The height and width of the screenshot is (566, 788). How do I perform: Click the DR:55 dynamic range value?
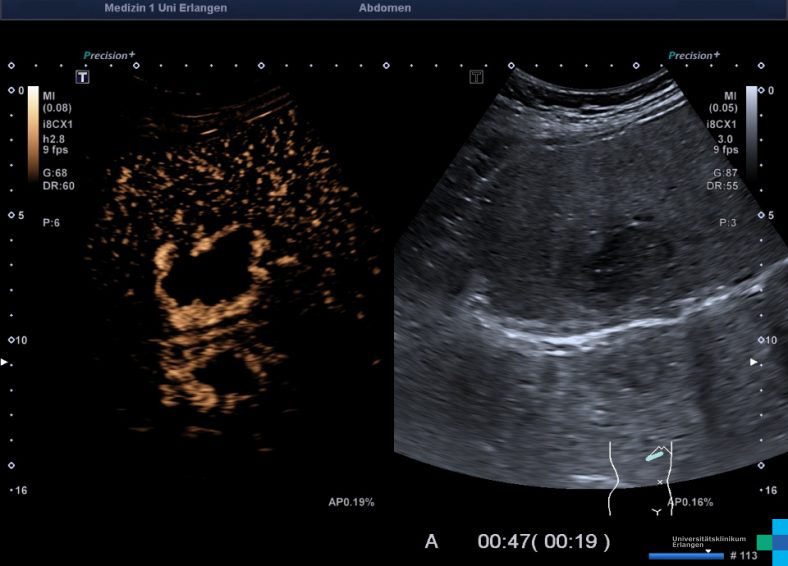[x=721, y=186]
